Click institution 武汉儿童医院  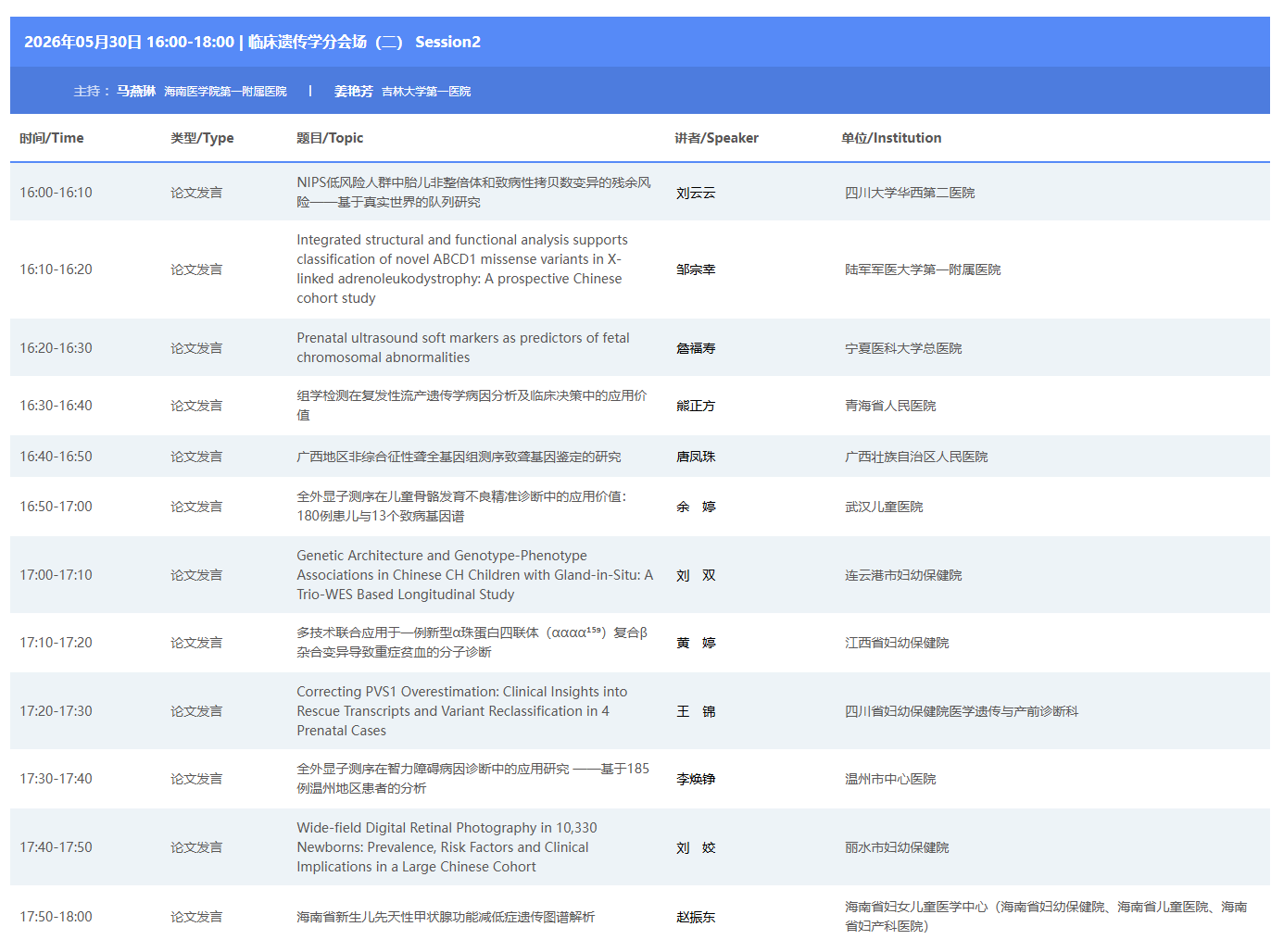884,507
